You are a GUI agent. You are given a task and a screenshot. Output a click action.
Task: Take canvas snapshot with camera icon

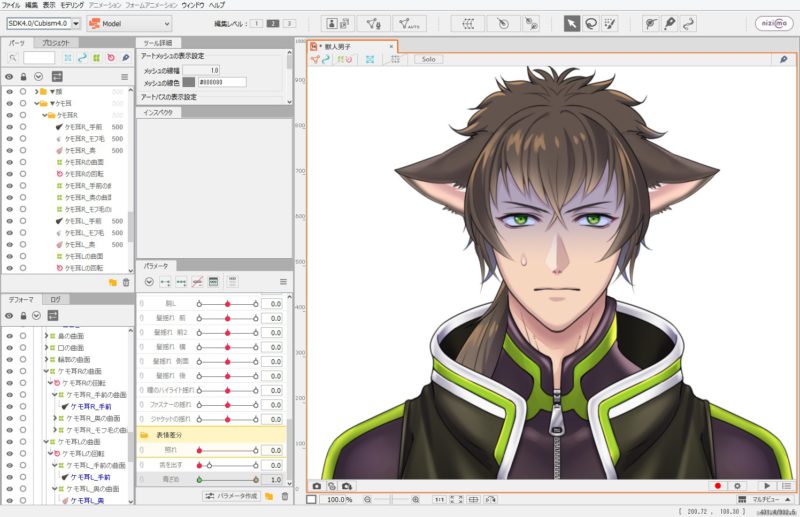[x=316, y=486]
